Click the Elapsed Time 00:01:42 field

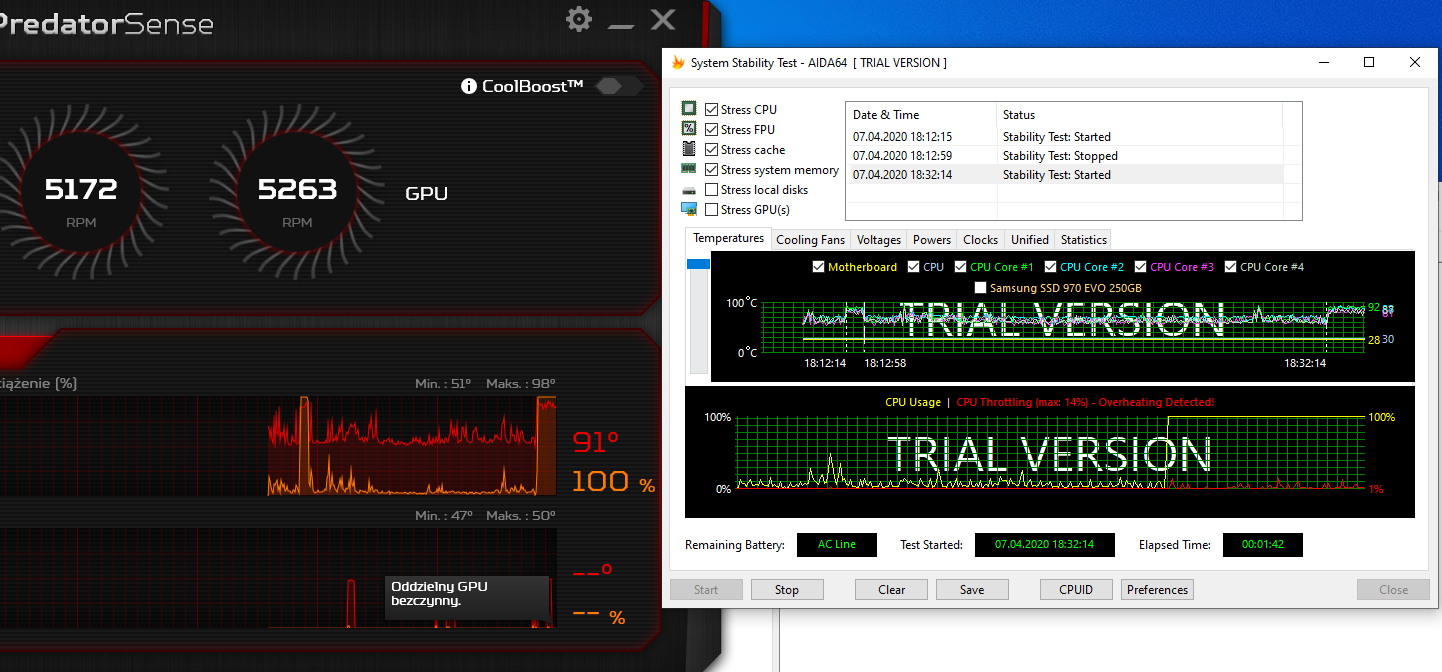1262,545
